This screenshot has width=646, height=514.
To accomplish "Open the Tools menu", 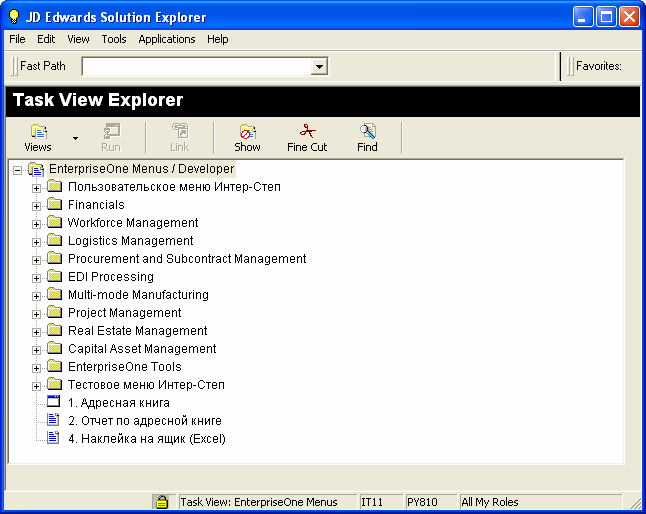I will (114, 39).
